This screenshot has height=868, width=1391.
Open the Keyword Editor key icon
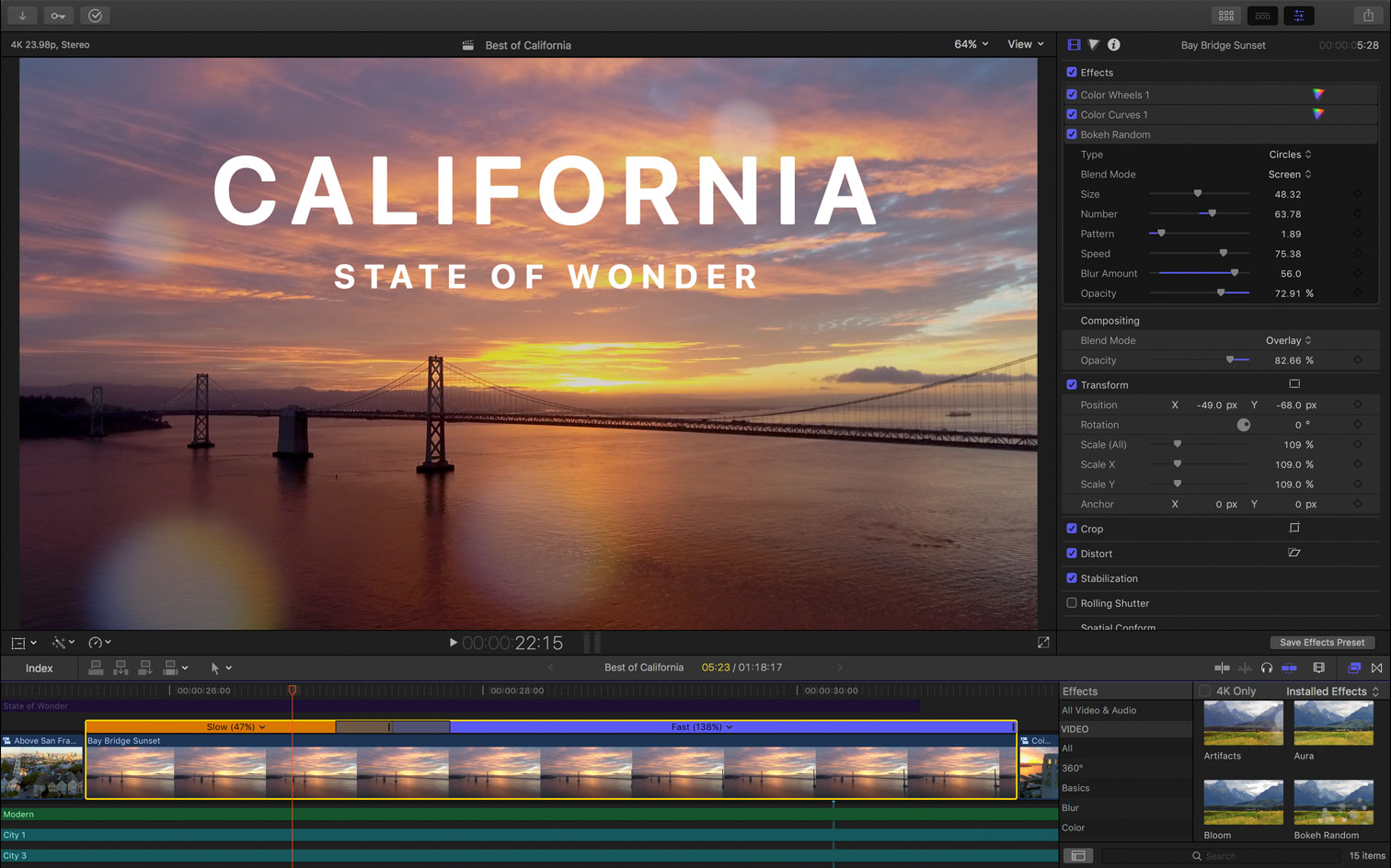click(58, 16)
